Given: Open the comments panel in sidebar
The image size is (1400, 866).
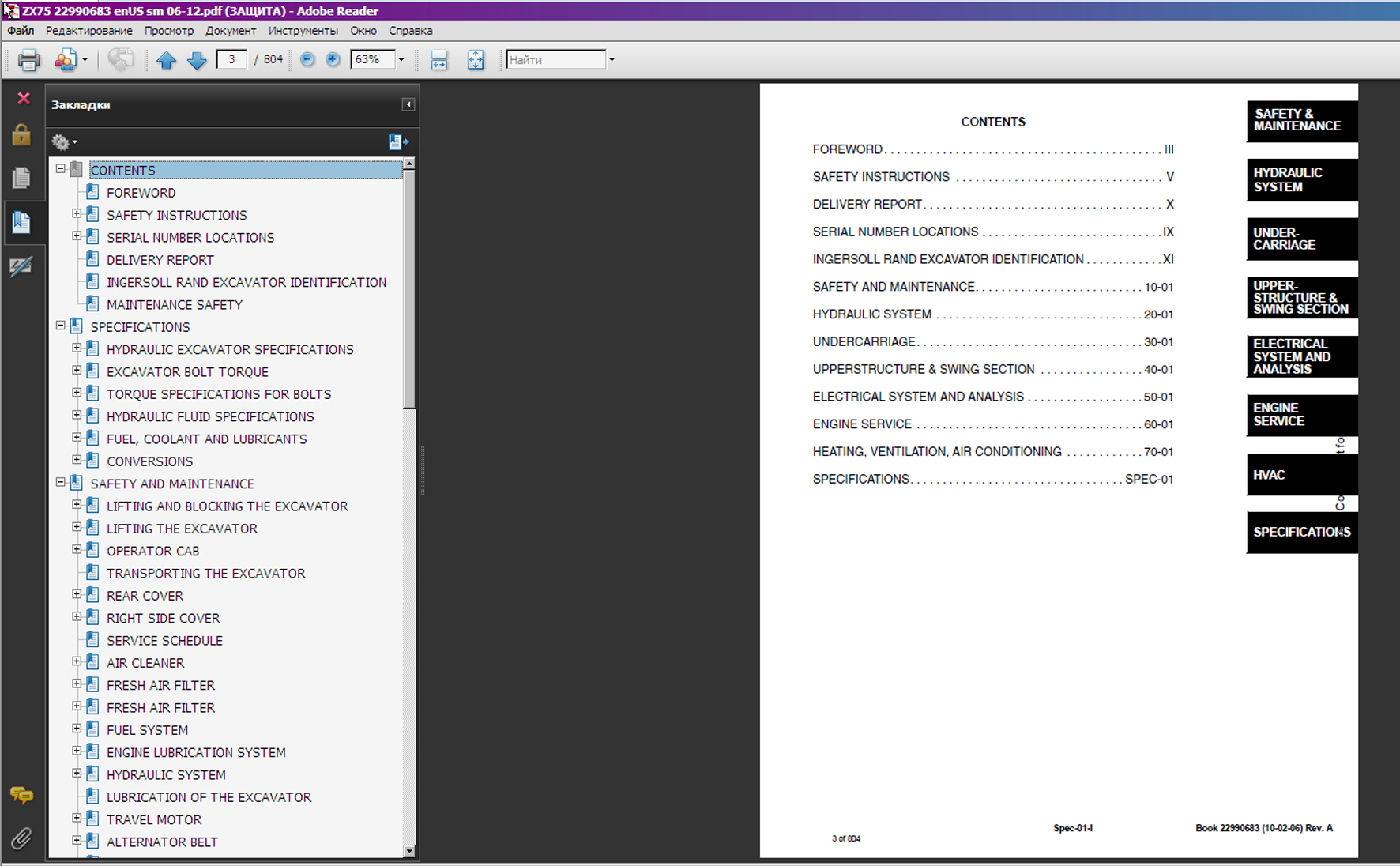Looking at the screenshot, I should [21, 795].
